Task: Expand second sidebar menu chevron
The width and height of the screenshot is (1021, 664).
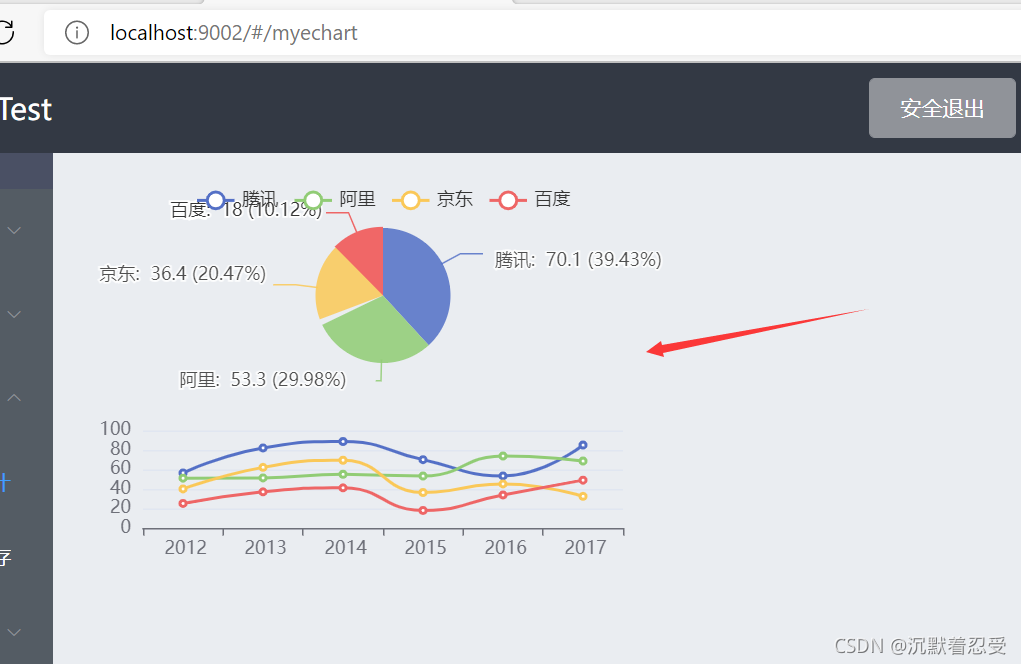Action: click(x=14, y=314)
